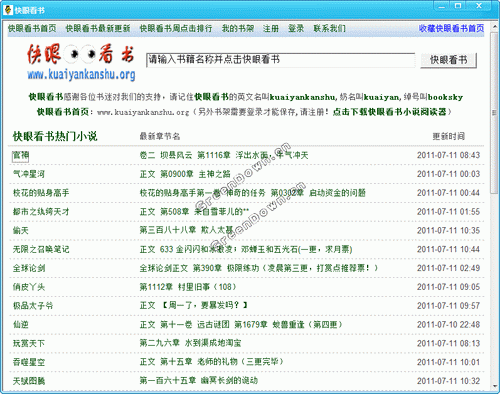This screenshot has width=500, height=394.
Task: Click 收藏快眼看书首页 bookmark link
Action: tap(451, 28)
